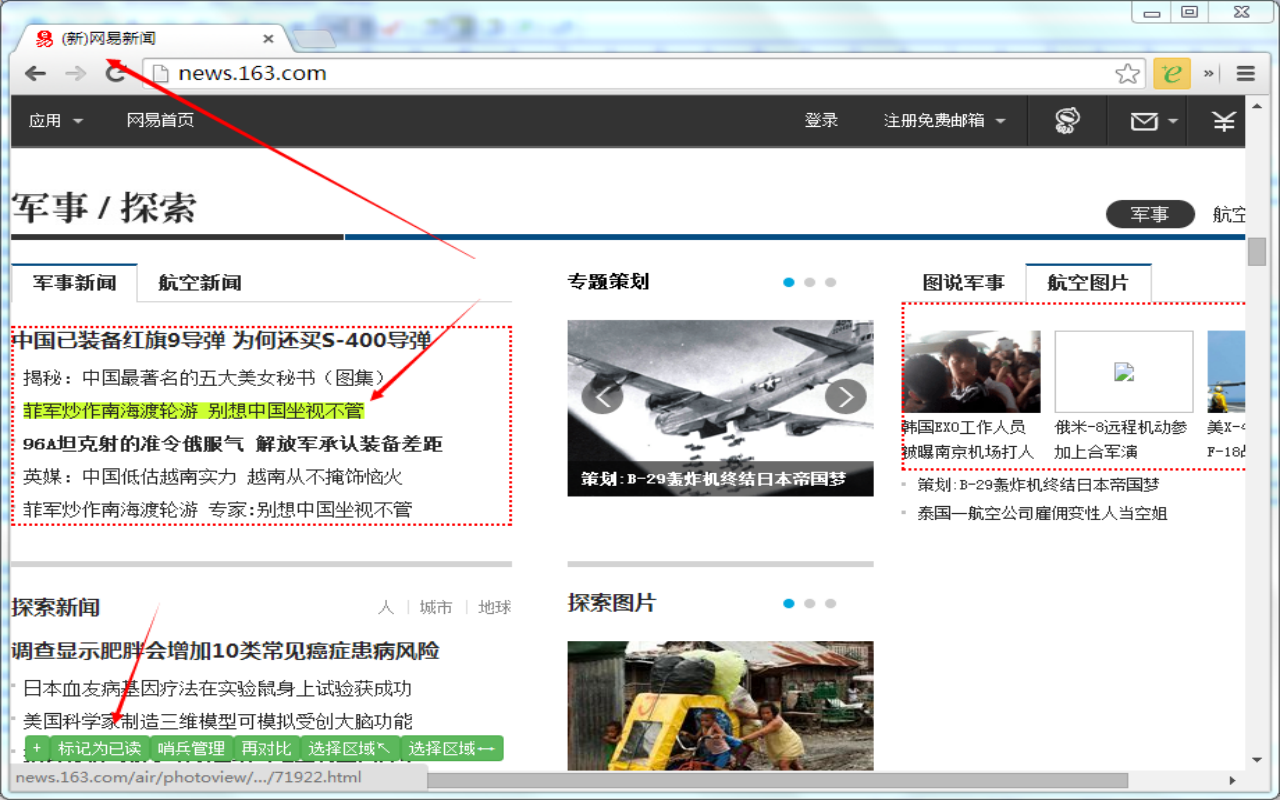The image size is (1280, 800).
Task: Click the browser back arrow
Action: 35,72
